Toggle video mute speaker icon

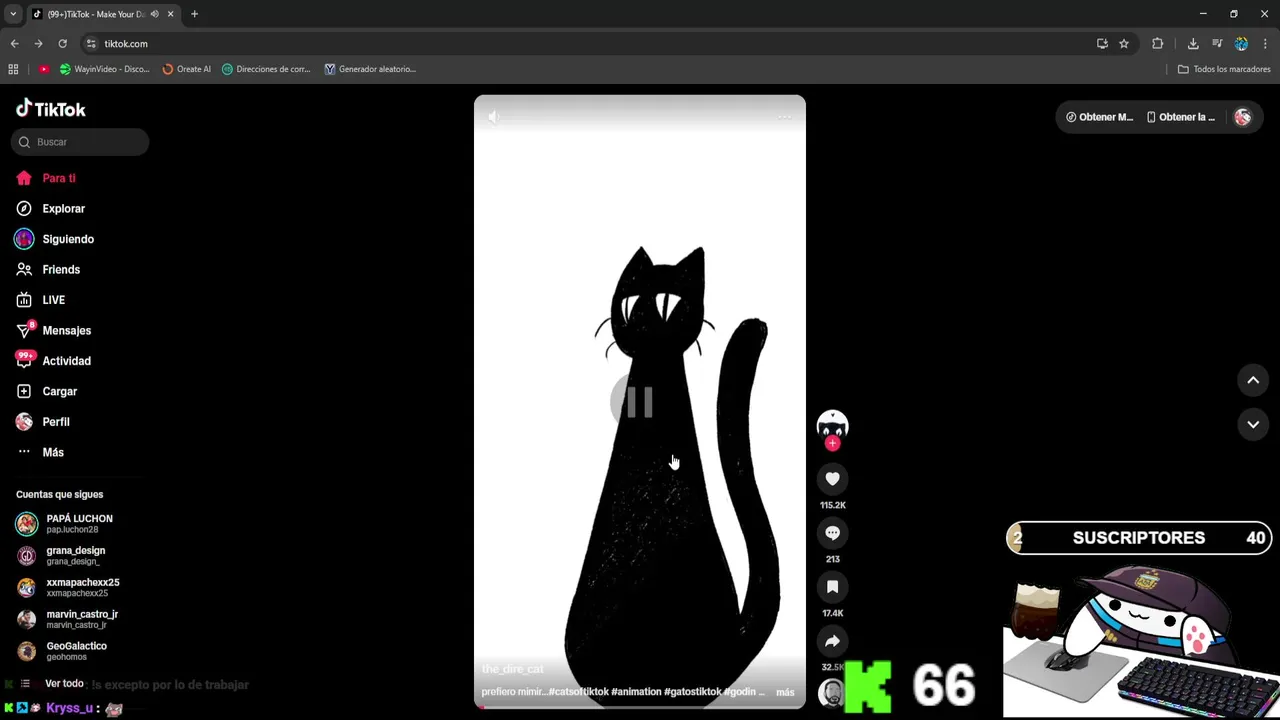(x=494, y=117)
